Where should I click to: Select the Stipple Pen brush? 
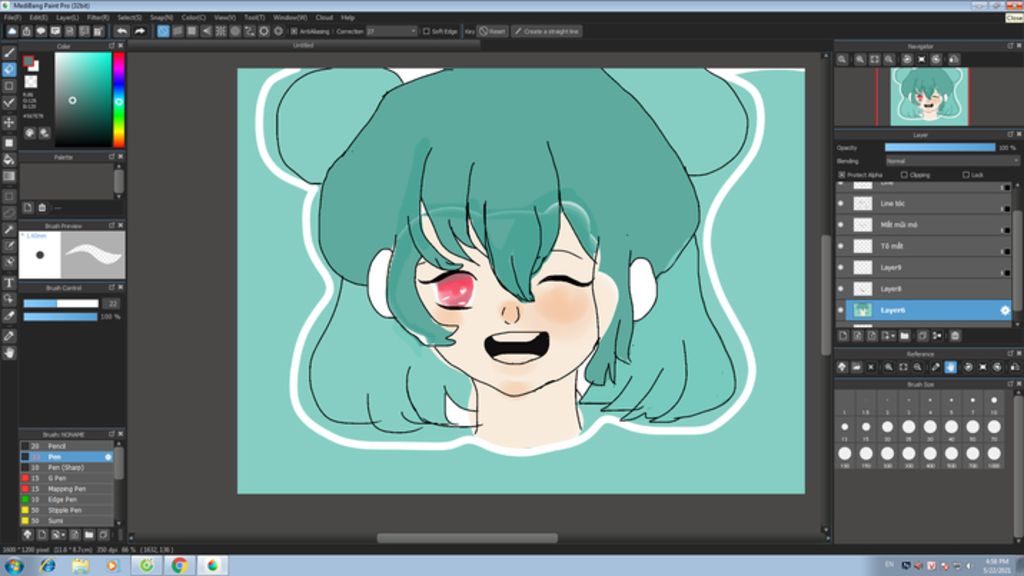pyautogui.click(x=67, y=510)
